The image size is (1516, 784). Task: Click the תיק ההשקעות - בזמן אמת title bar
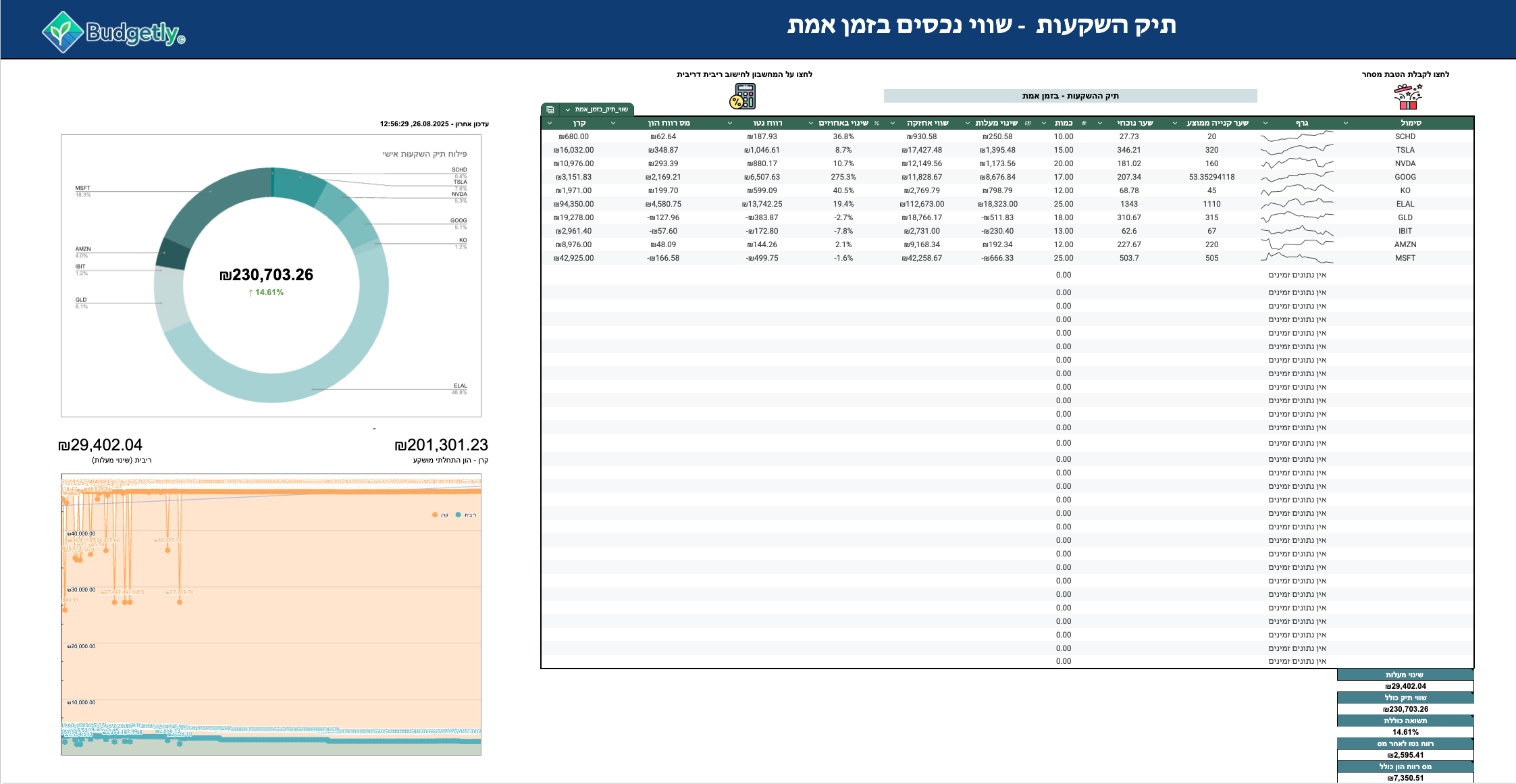coord(1070,96)
